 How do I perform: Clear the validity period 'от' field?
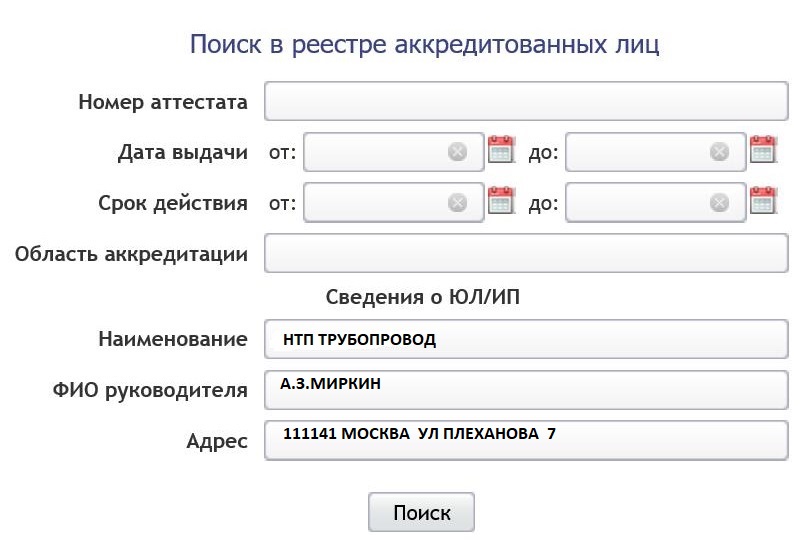click(x=457, y=203)
